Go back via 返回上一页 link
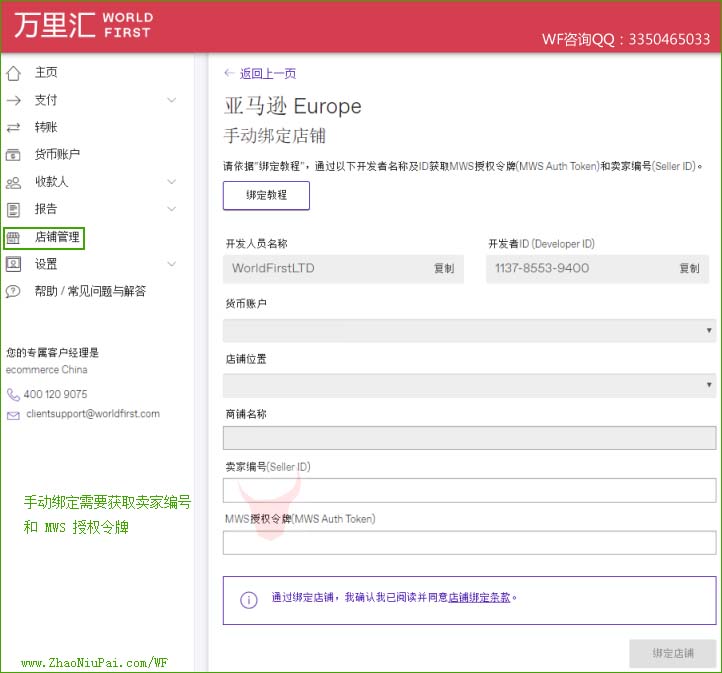This screenshot has height=673, width=722. (268, 73)
